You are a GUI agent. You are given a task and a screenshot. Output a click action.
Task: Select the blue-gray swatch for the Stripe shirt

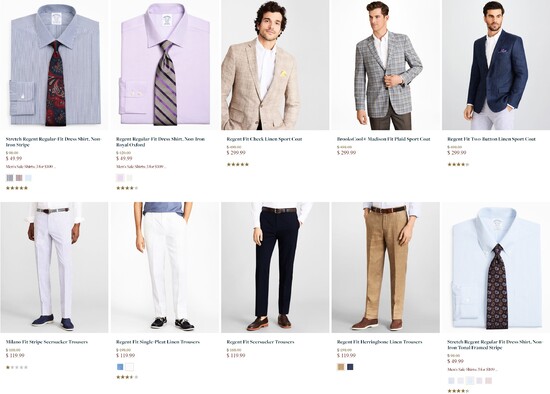coord(10,178)
